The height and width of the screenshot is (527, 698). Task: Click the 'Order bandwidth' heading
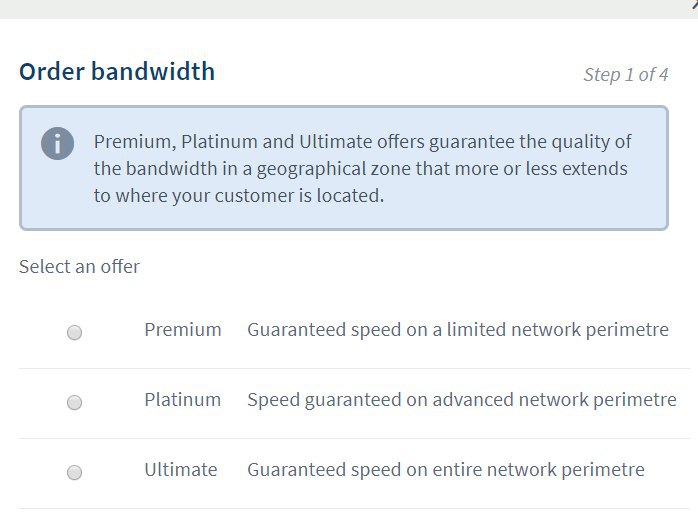point(117,72)
